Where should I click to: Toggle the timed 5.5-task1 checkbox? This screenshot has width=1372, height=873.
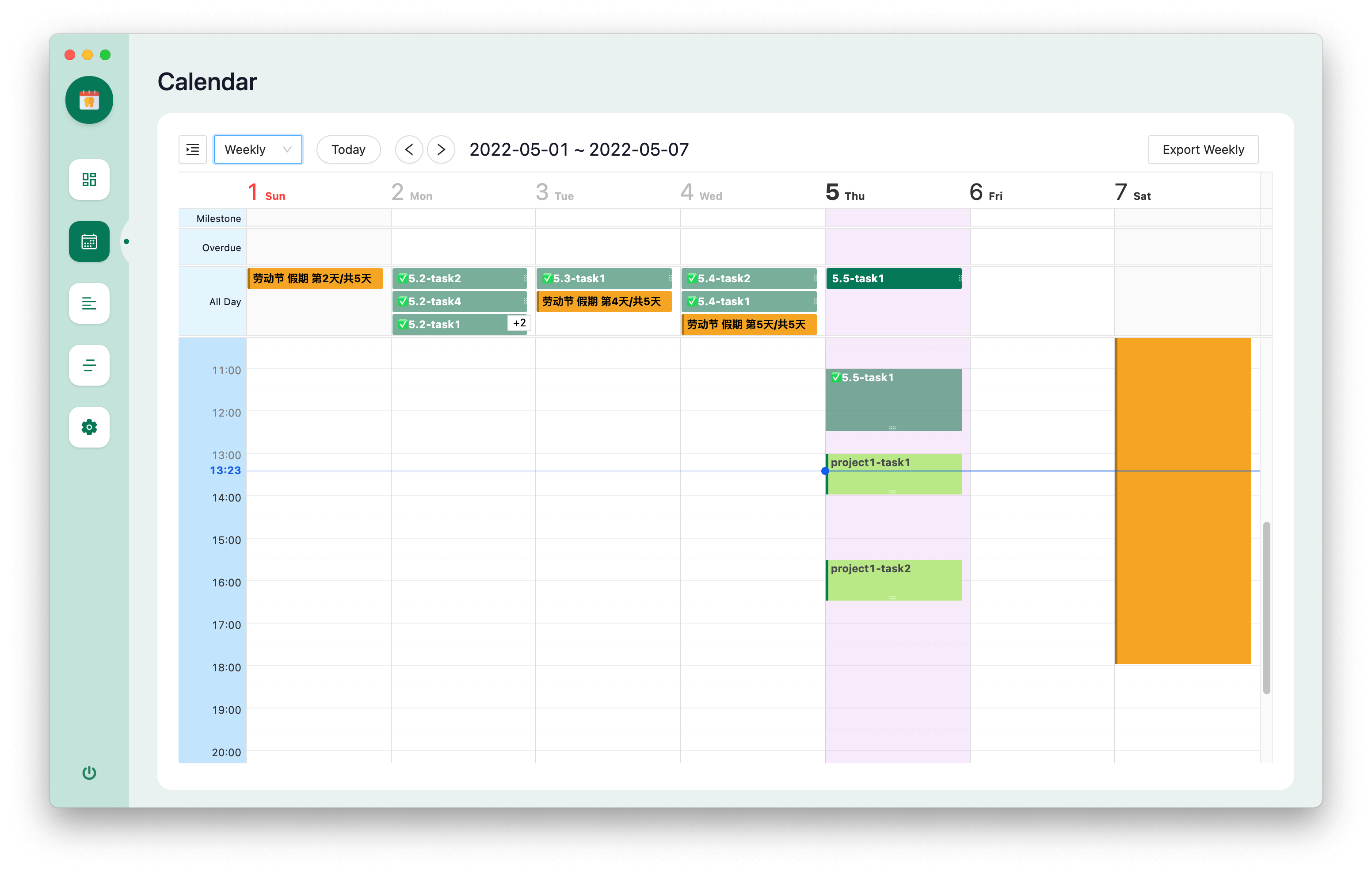click(x=836, y=378)
